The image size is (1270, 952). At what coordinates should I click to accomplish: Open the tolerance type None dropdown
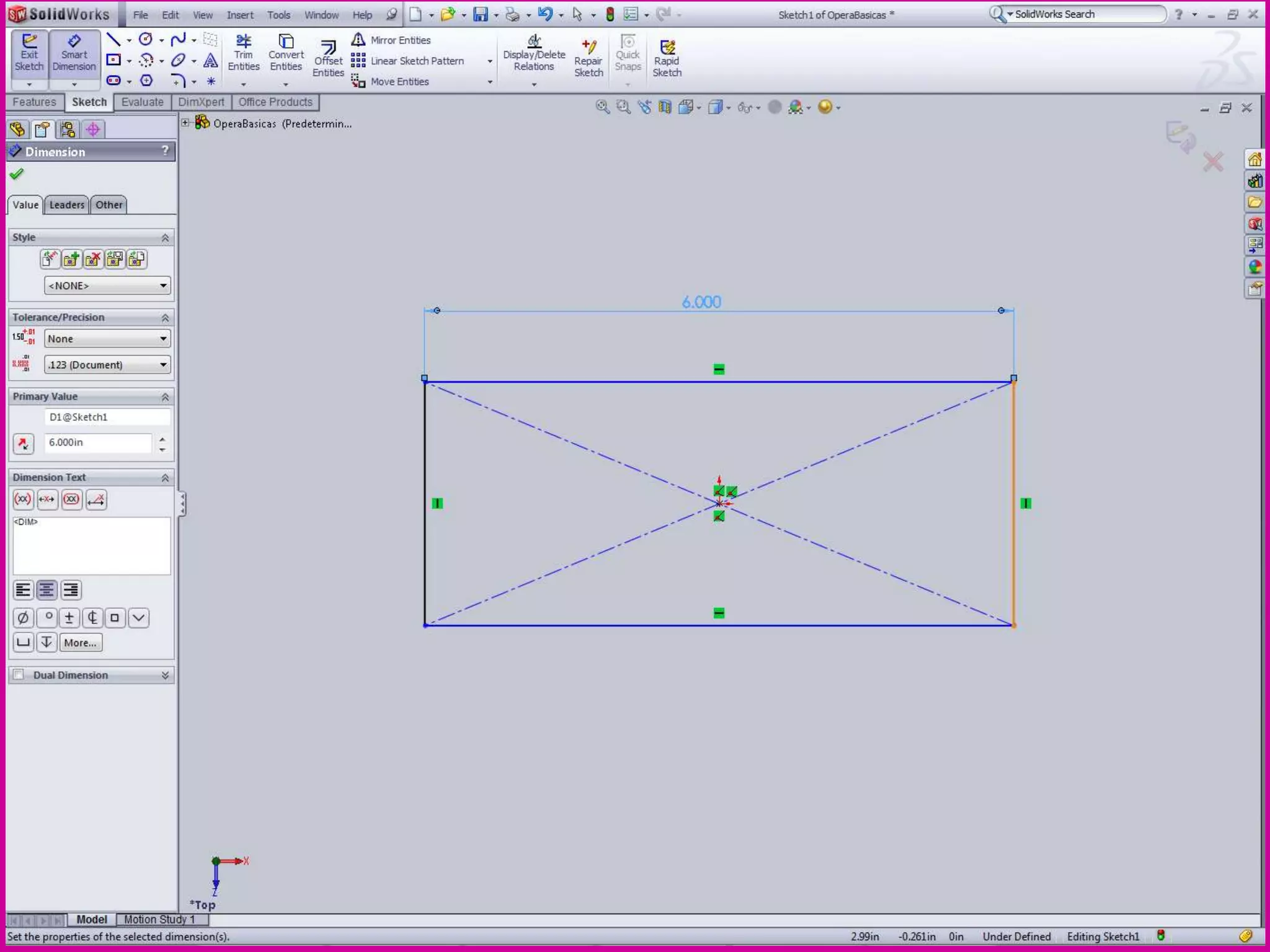107,339
